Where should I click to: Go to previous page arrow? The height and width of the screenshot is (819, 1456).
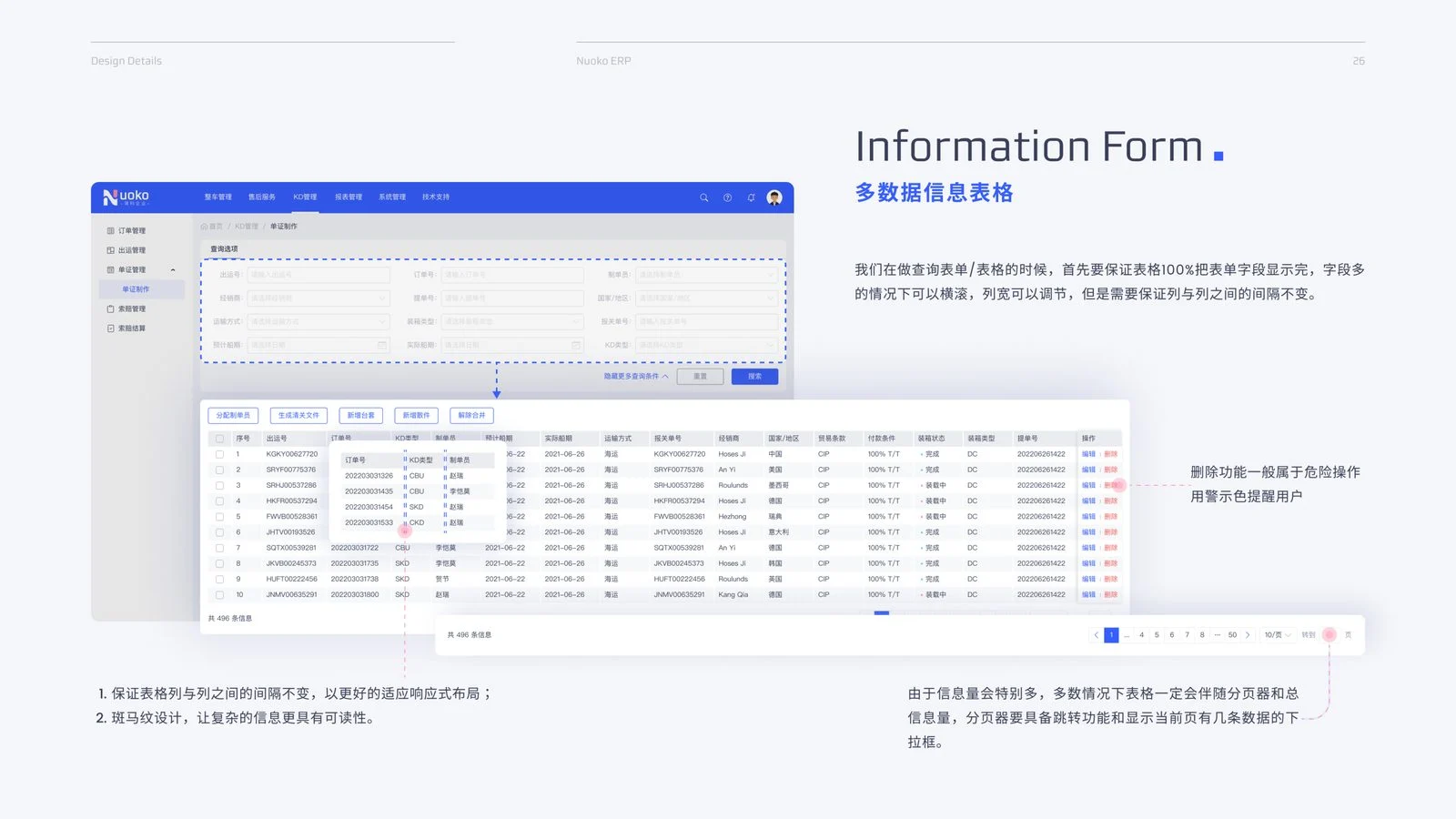point(1096,635)
